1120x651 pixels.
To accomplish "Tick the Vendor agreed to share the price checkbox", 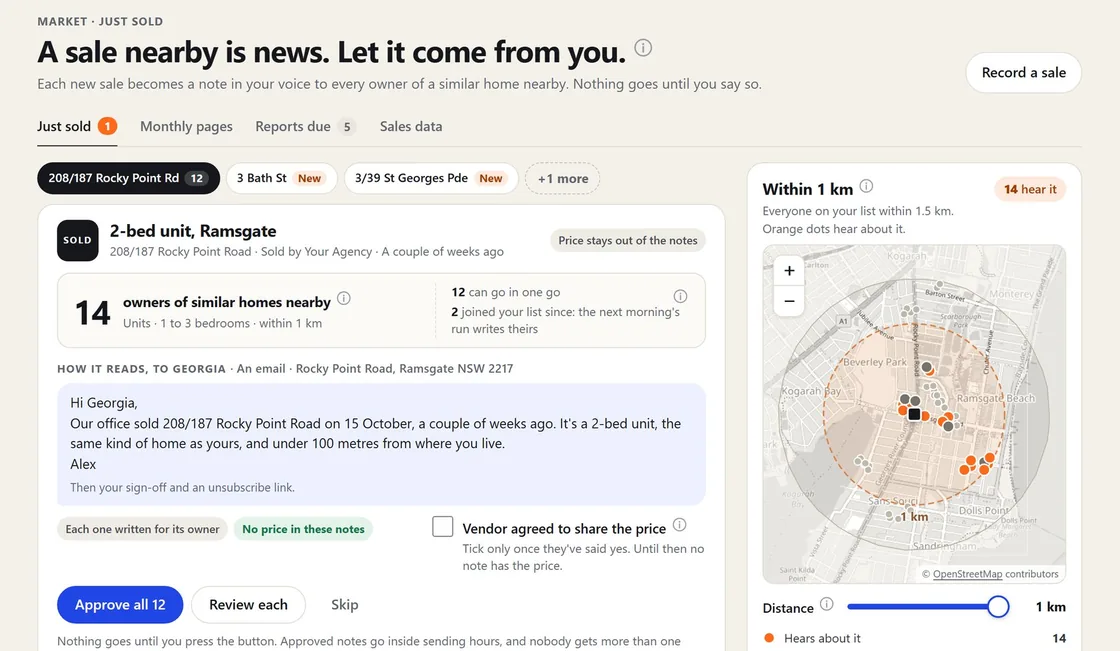I will click(443, 527).
